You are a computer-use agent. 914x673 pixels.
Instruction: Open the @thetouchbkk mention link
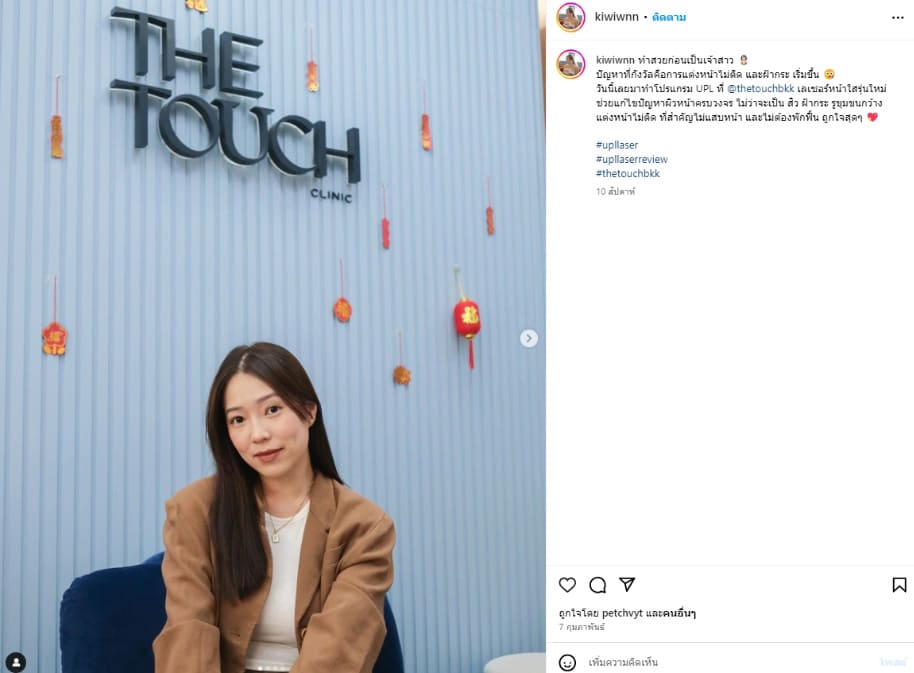pyautogui.click(x=761, y=89)
